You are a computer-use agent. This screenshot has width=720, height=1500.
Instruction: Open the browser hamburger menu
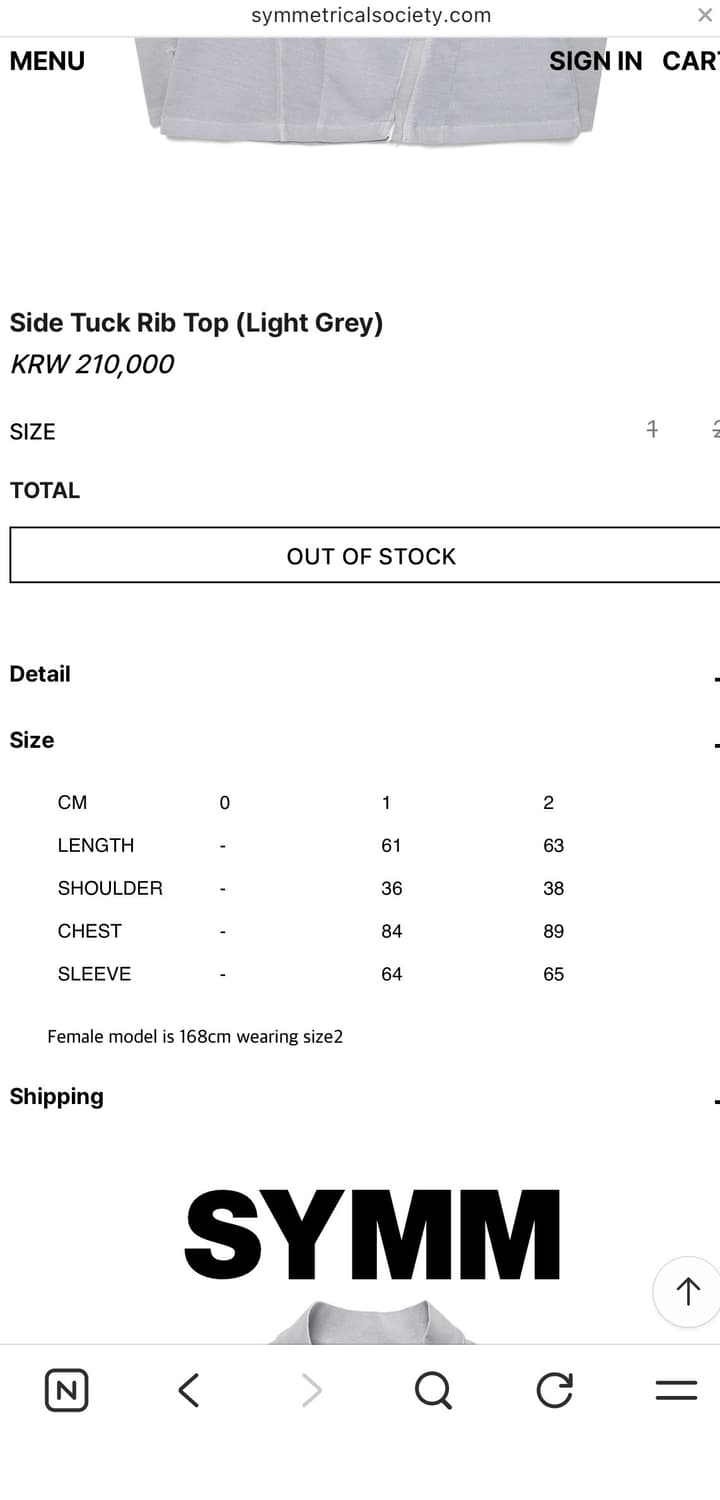676,1389
